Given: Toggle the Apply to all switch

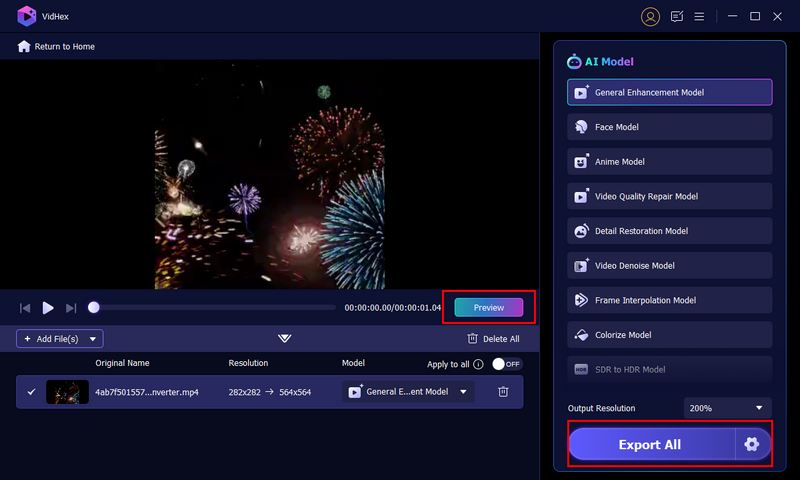Looking at the screenshot, I should coord(506,365).
